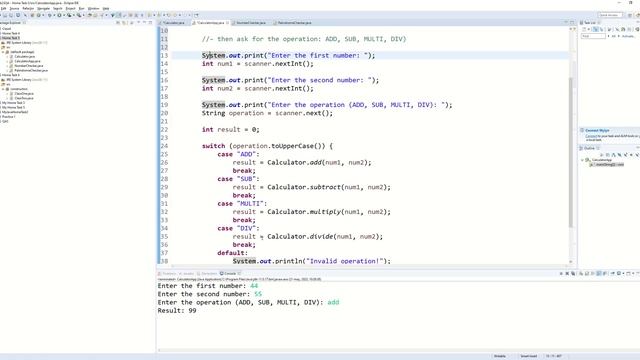Select main(String[]) in Outline

coord(608,164)
